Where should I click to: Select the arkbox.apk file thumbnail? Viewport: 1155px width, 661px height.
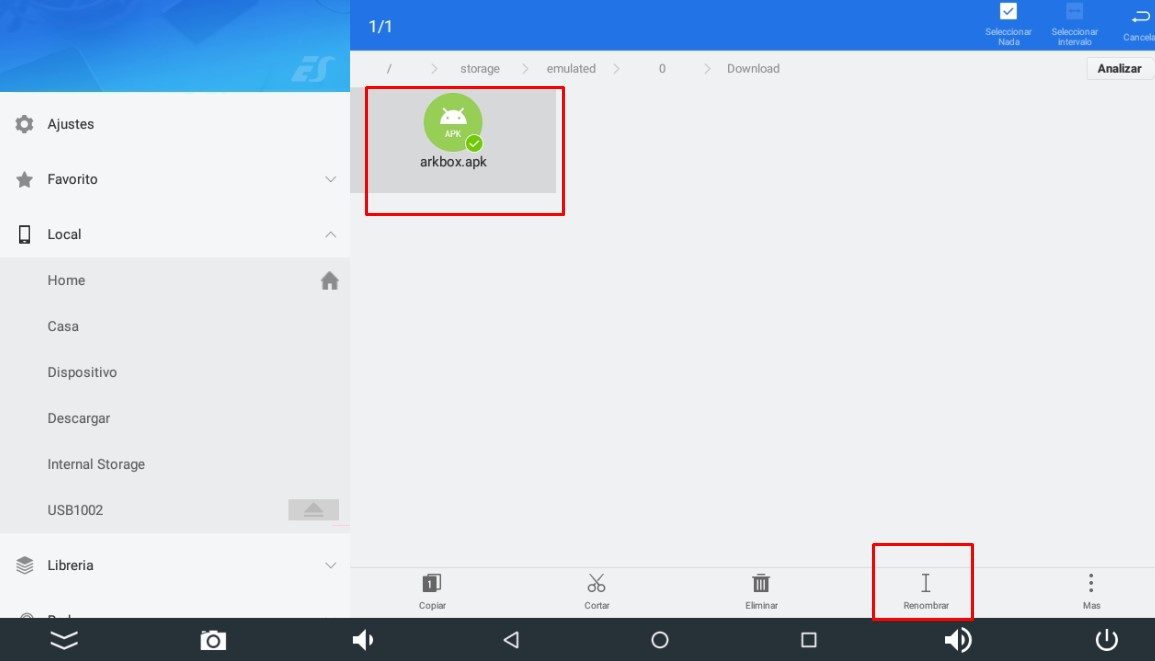point(453,123)
